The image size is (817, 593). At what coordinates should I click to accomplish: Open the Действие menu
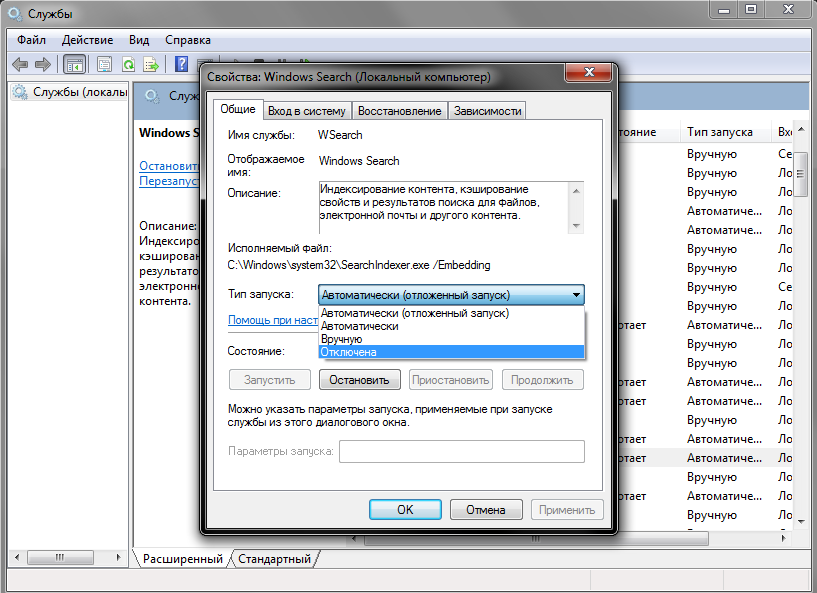click(x=87, y=40)
